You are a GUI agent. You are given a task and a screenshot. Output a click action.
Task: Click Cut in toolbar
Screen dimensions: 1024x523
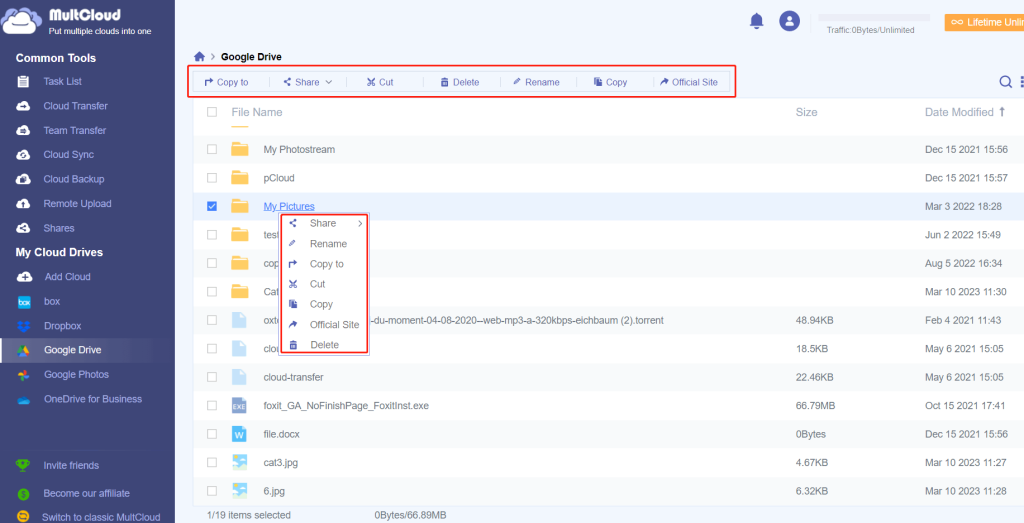pos(379,82)
